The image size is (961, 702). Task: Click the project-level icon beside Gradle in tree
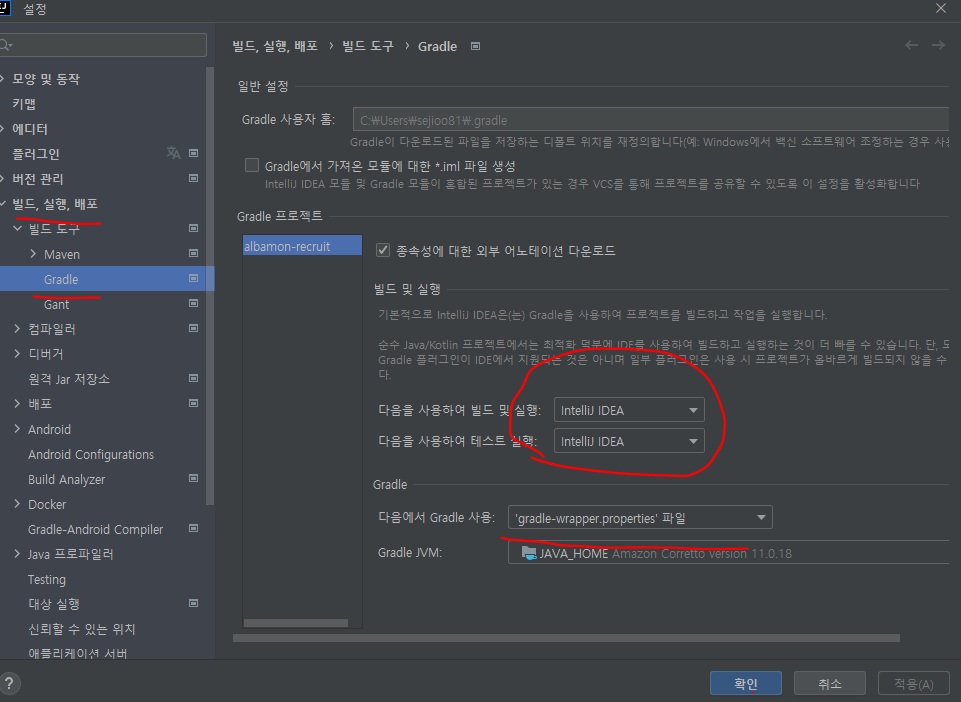coord(194,278)
